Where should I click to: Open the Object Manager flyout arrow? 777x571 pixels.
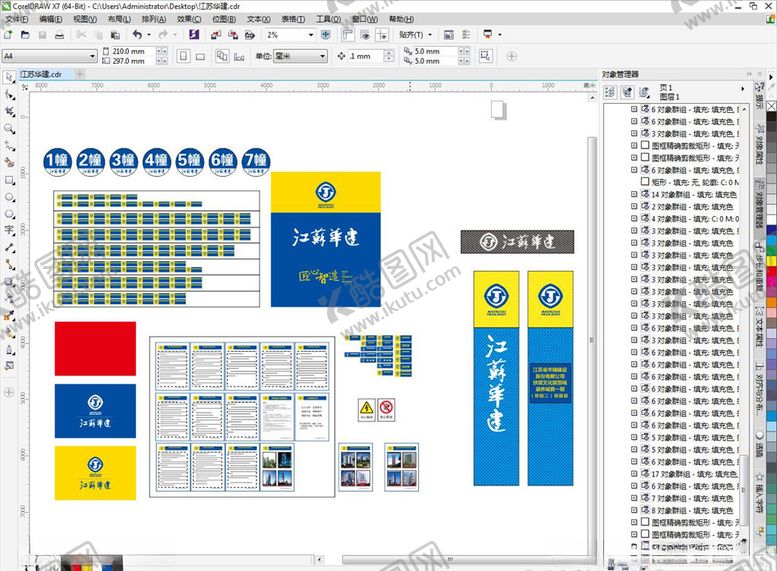pos(742,89)
